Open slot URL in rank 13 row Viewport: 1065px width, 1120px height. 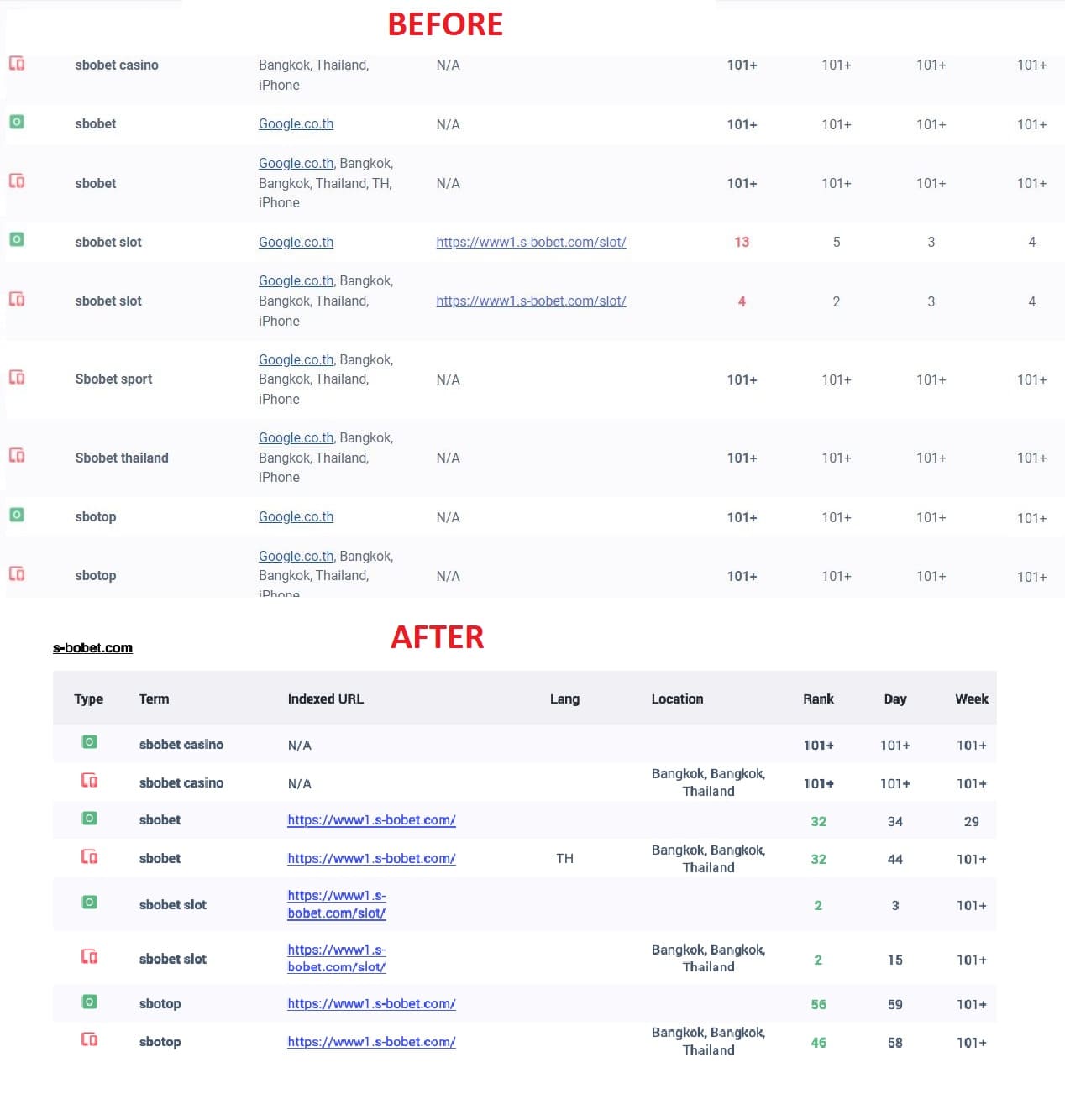pos(531,243)
